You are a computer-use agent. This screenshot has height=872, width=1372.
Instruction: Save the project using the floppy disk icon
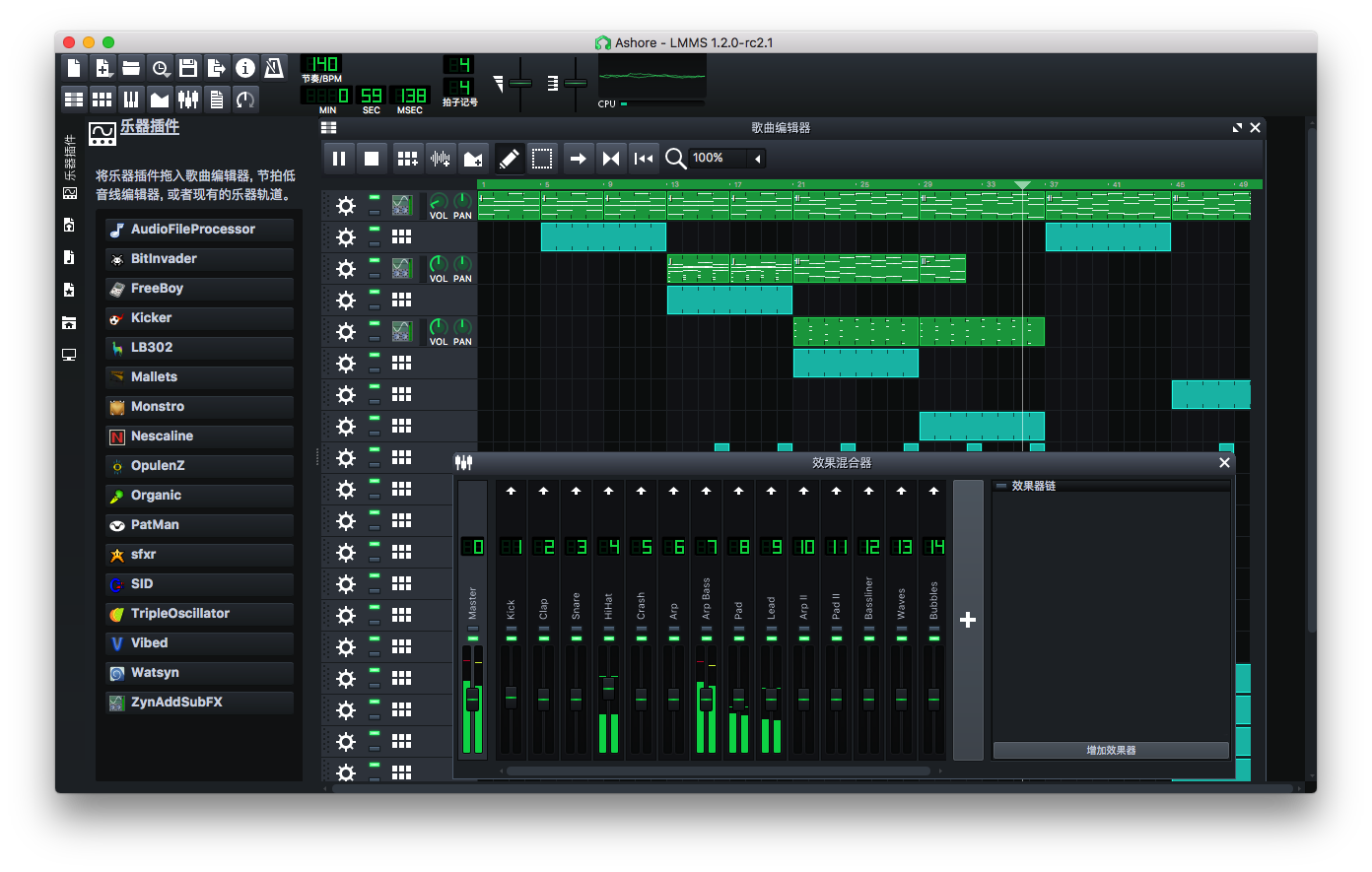point(187,68)
